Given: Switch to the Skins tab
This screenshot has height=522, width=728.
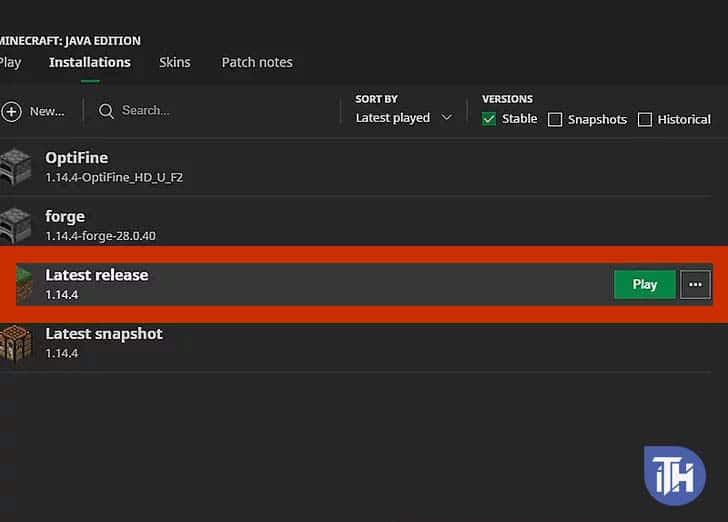Looking at the screenshot, I should coord(174,62).
